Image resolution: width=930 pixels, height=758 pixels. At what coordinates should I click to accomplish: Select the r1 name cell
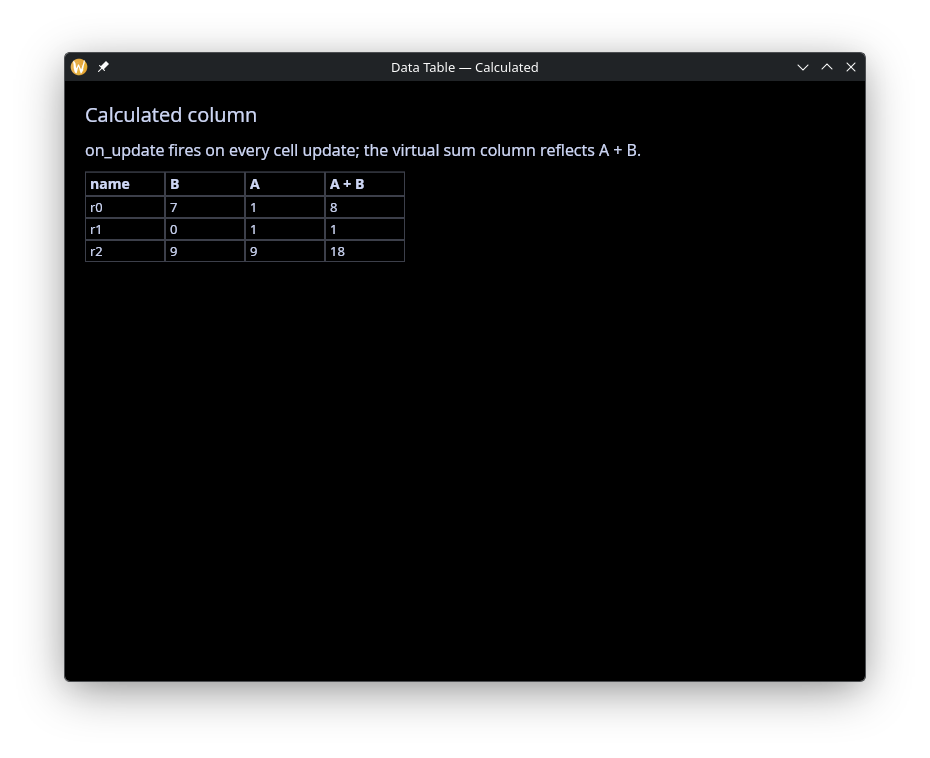pyautogui.click(x=125, y=229)
